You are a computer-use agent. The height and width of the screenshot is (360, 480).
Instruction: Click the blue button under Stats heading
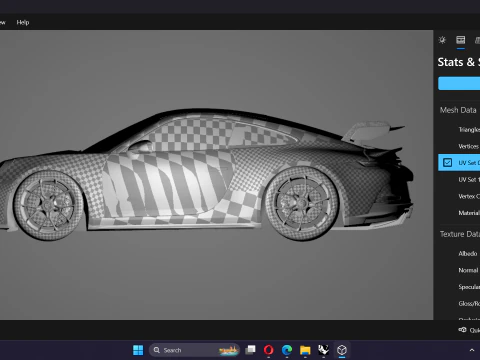tap(459, 83)
